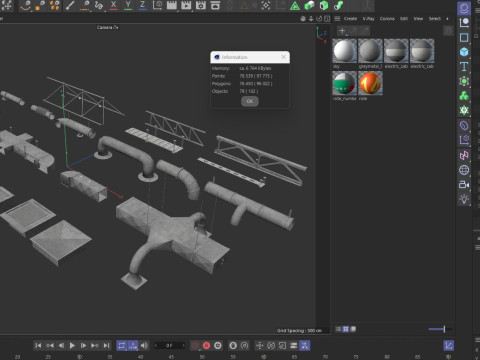Open the green gear sidebar icon
The width and height of the screenshot is (480, 360).
pos(464,110)
